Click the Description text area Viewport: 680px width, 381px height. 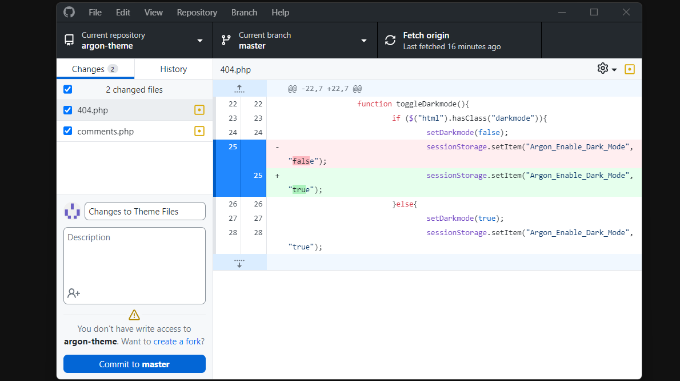134,266
